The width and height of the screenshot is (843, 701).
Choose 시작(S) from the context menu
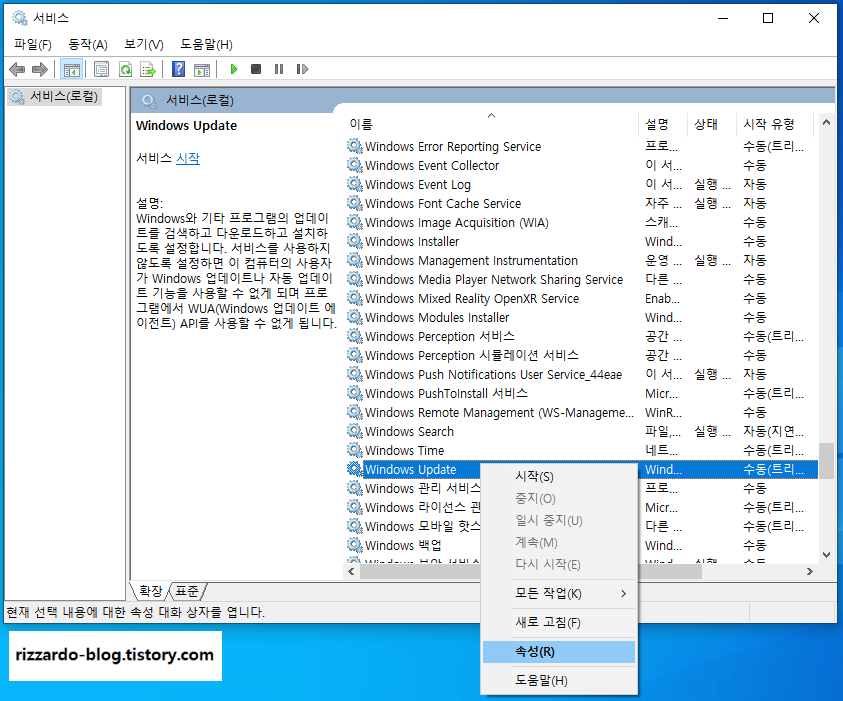(x=559, y=476)
